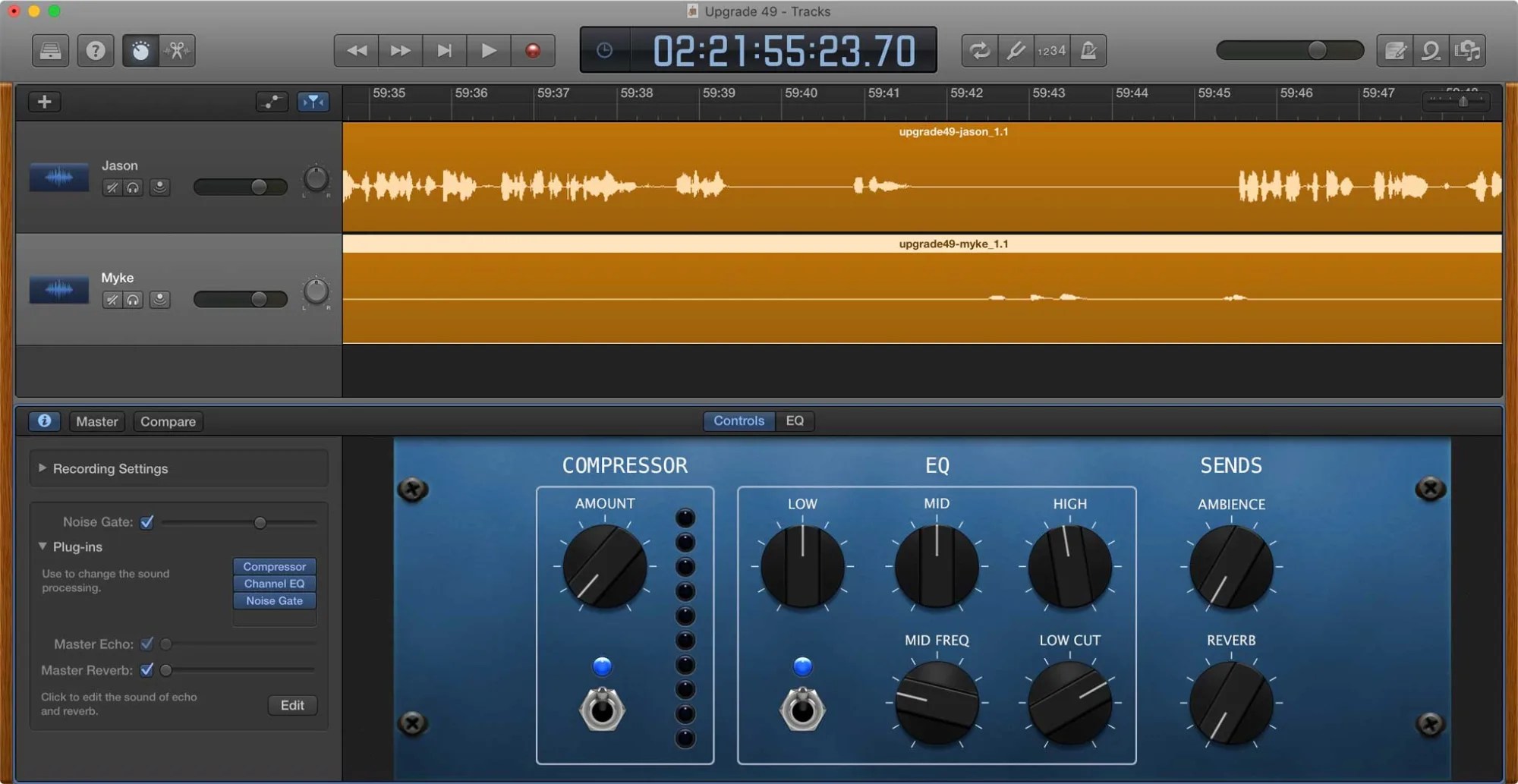The width and height of the screenshot is (1518, 784).
Task: Select the Smart Controls knob icon
Action: point(139,50)
